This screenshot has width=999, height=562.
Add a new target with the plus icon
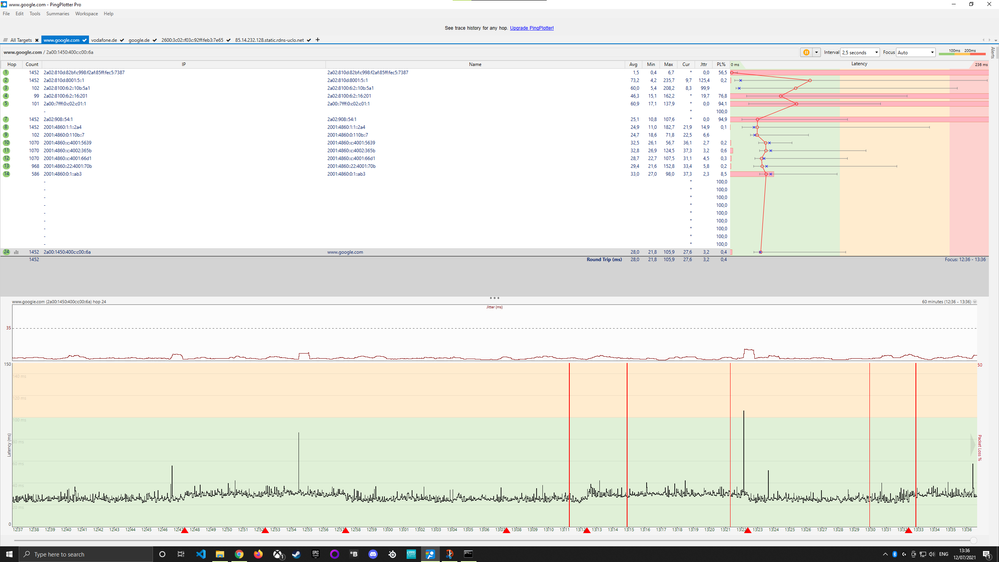point(318,40)
